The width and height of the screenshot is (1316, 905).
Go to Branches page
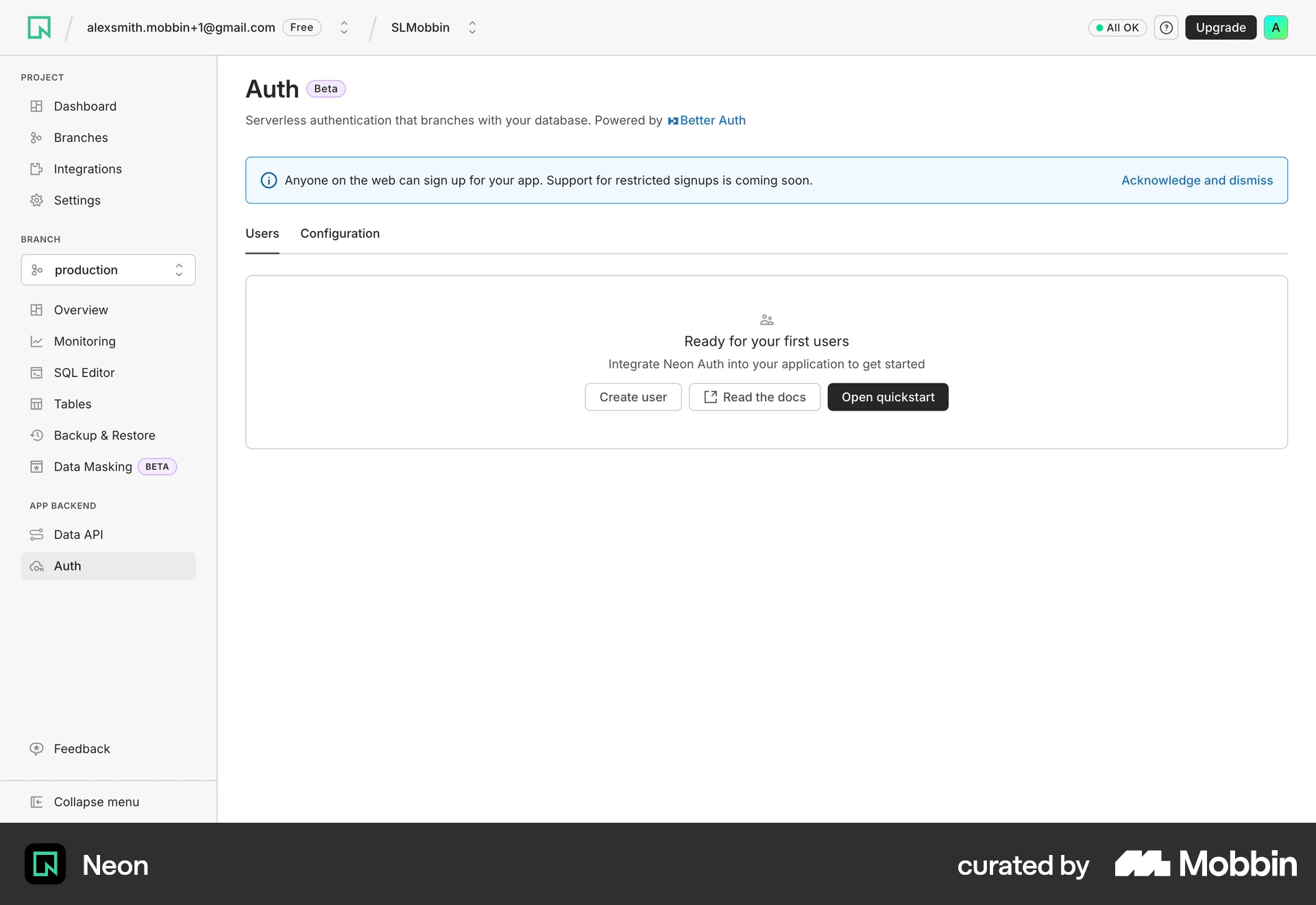[x=108, y=138]
